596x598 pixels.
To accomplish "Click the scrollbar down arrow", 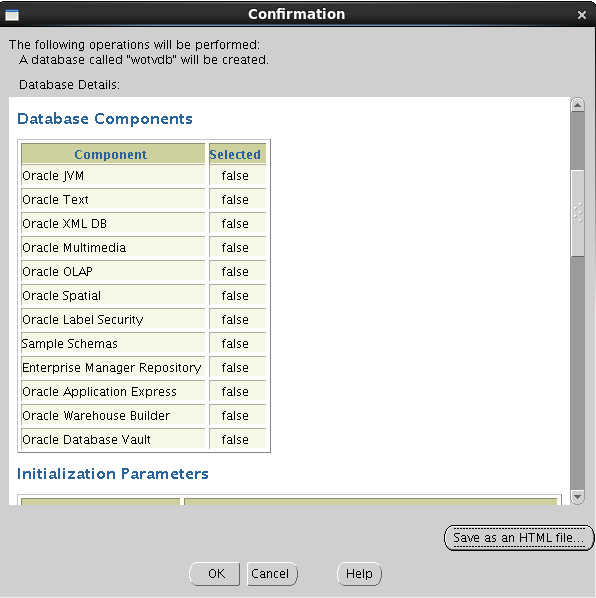I will (x=577, y=497).
